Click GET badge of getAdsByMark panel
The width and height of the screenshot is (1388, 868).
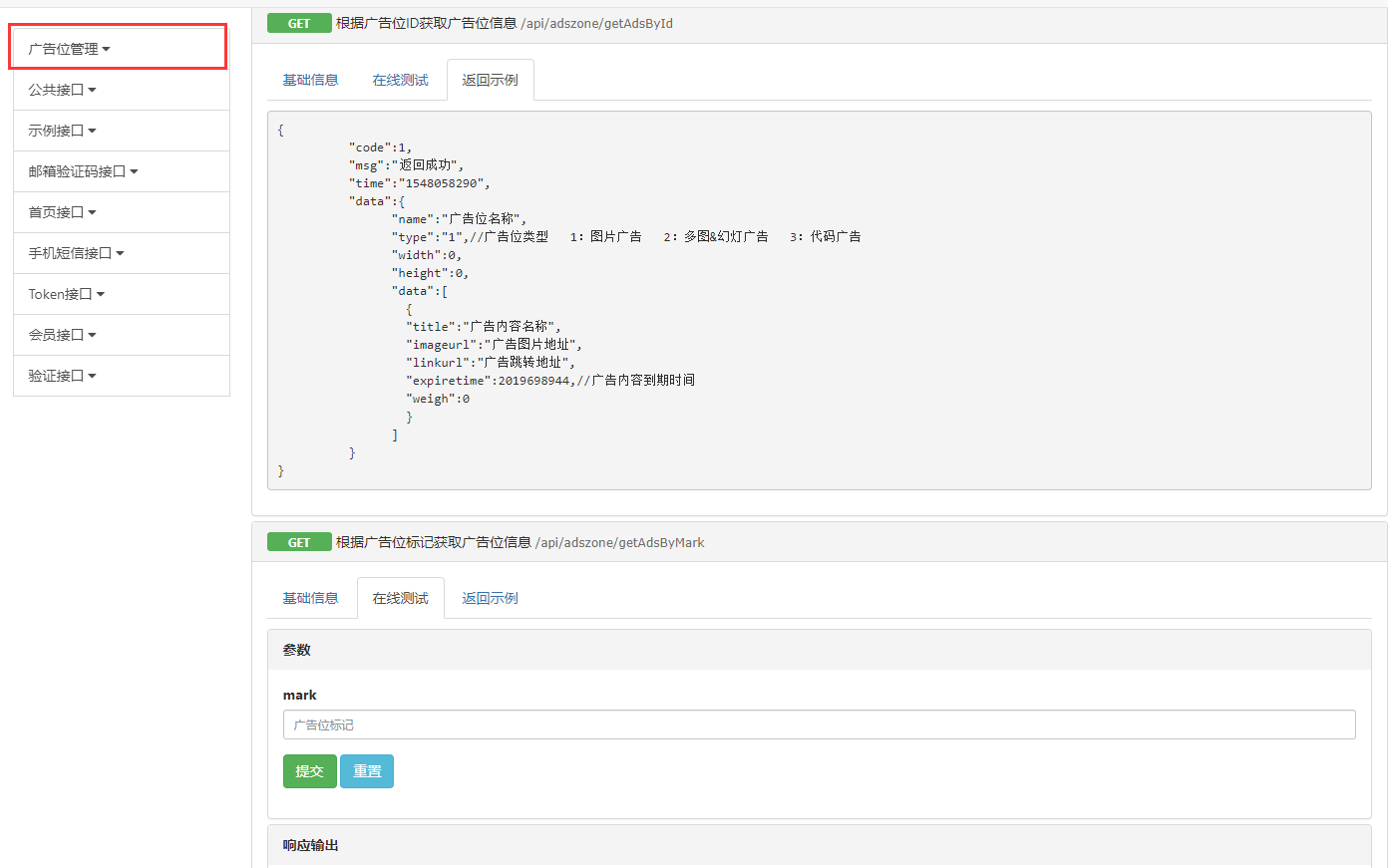[x=299, y=542]
